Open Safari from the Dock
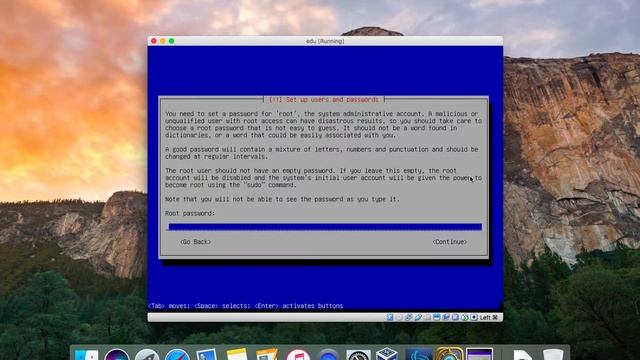 [177, 354]
